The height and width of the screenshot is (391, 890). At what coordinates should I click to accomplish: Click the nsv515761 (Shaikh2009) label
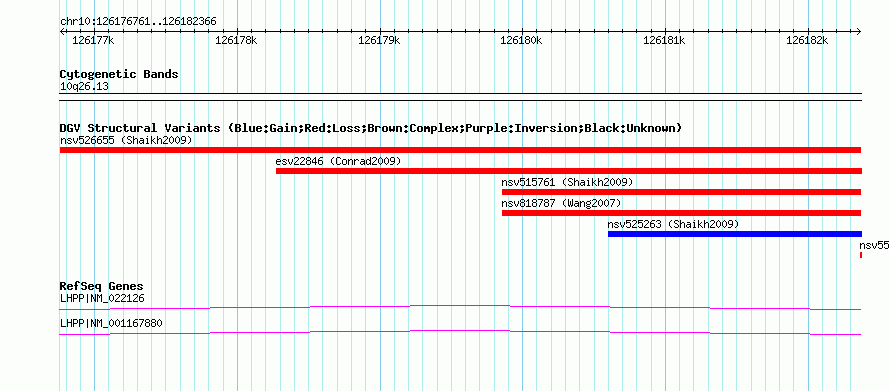[x=567, y=182]
